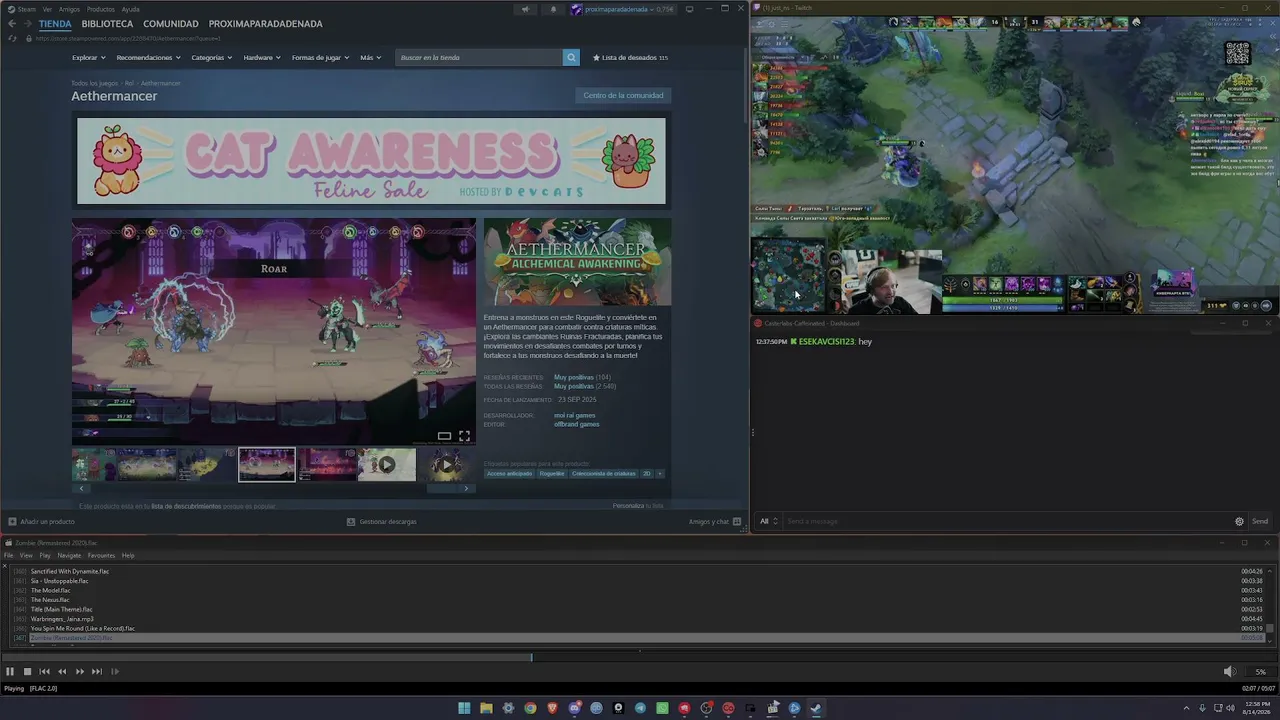
Task: Open the mol rai games developer link
Action: point(575,415)
